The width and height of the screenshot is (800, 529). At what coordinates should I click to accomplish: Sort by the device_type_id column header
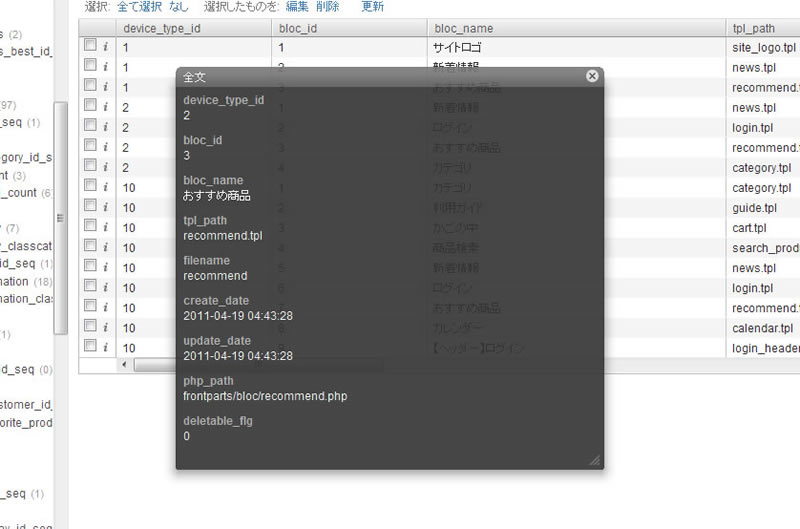coord(162,28)
